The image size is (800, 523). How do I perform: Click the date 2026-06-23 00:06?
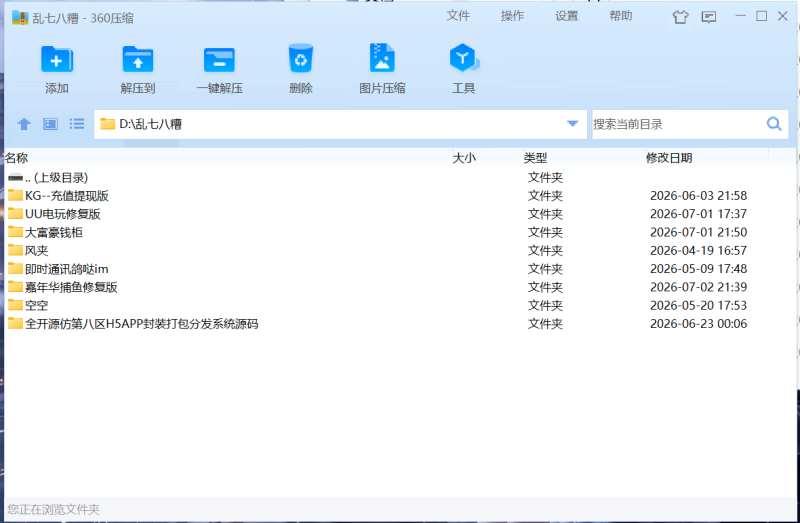[698, 323]
